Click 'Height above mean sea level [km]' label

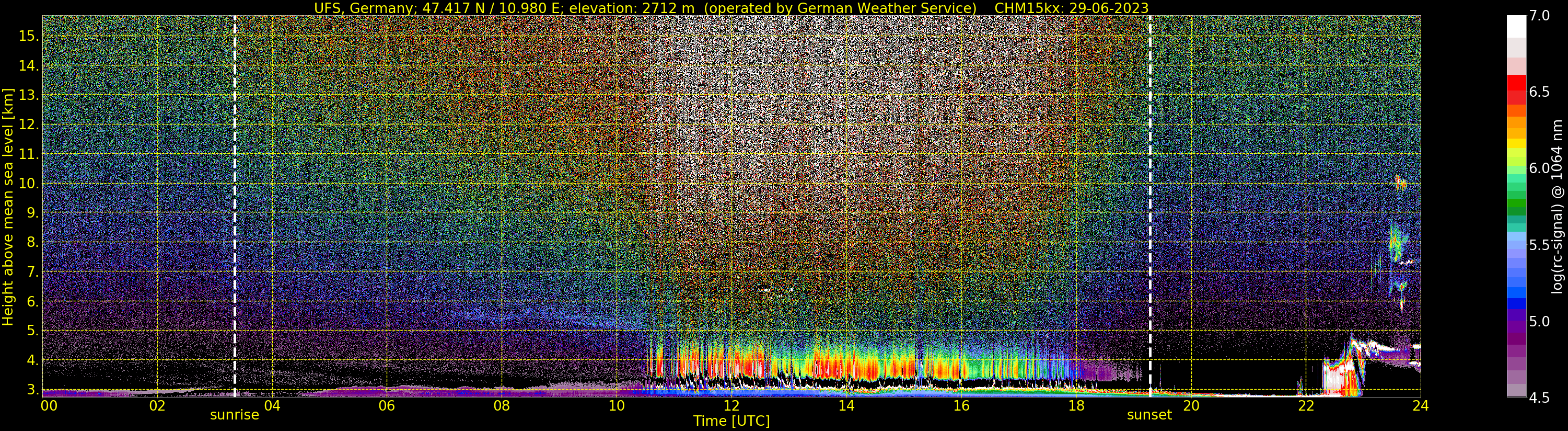[x=8, y=206]
